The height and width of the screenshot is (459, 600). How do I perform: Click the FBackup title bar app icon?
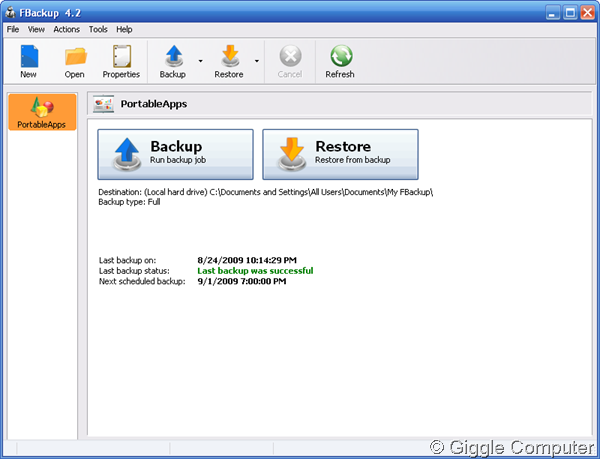click(10, 13)
